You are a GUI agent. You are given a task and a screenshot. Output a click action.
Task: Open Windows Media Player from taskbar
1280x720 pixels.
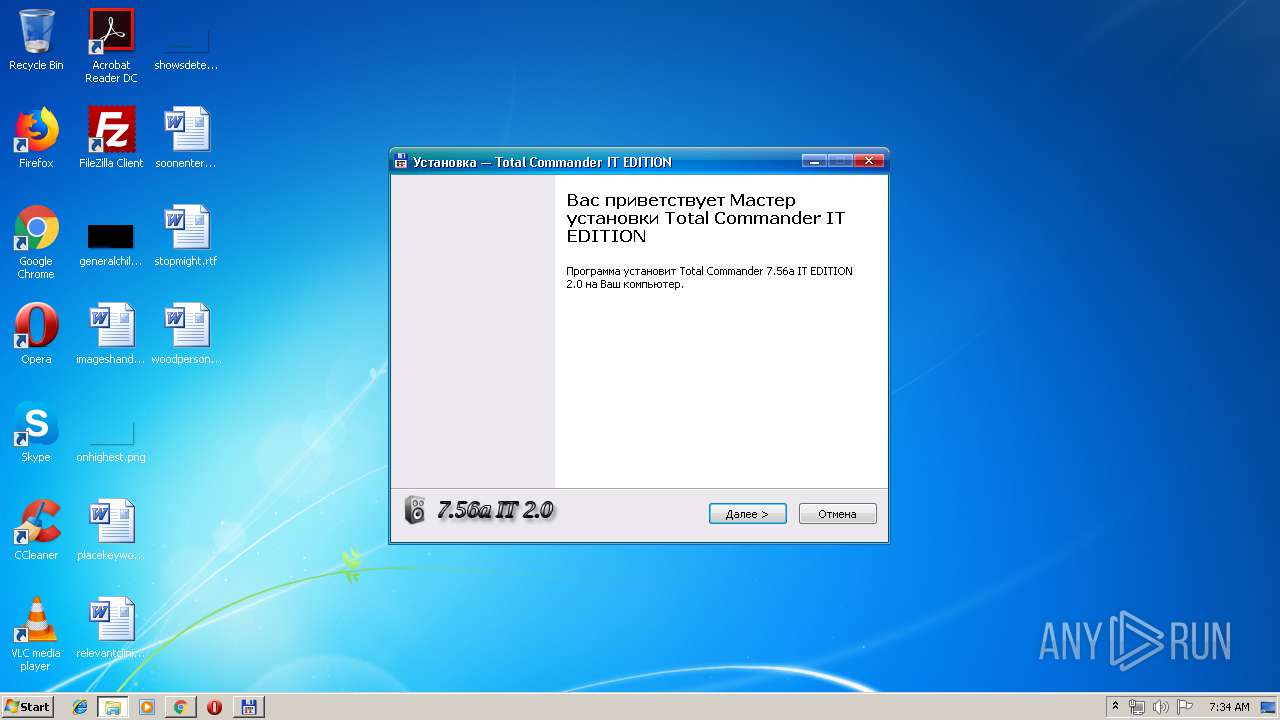(x=147, y=707)
